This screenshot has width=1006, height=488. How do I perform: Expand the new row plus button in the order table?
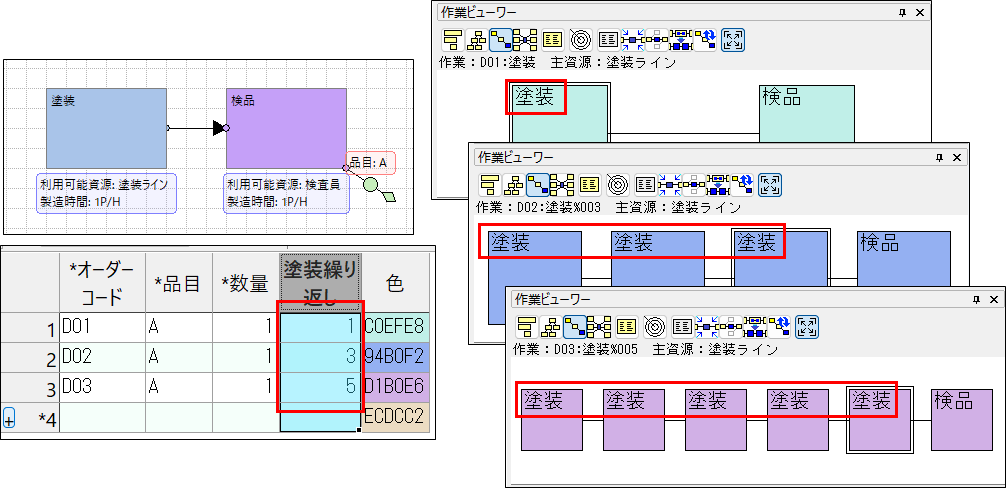coord(10,419)
